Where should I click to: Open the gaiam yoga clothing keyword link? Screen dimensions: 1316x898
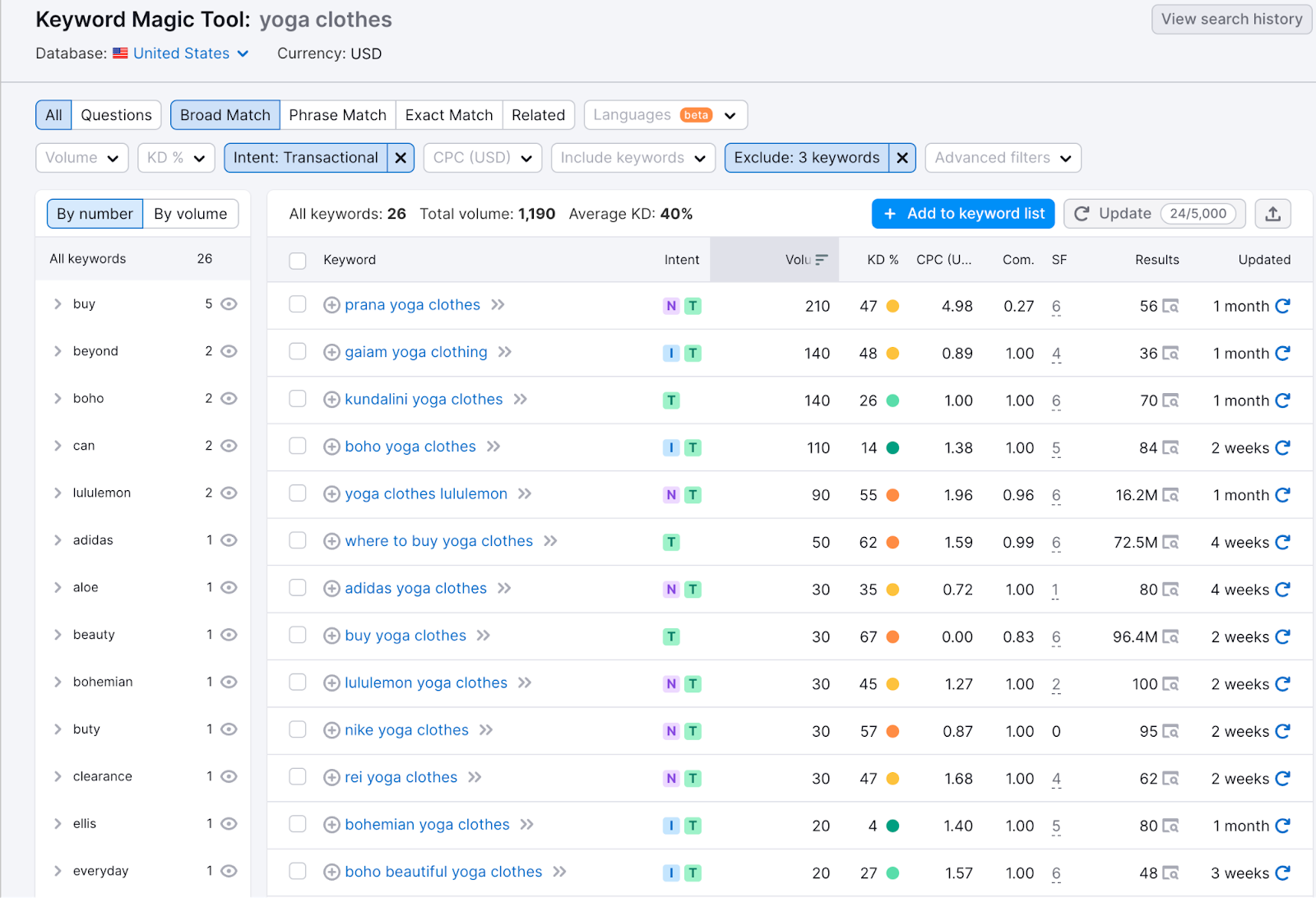pyautogui.click(x=415, y=353)
